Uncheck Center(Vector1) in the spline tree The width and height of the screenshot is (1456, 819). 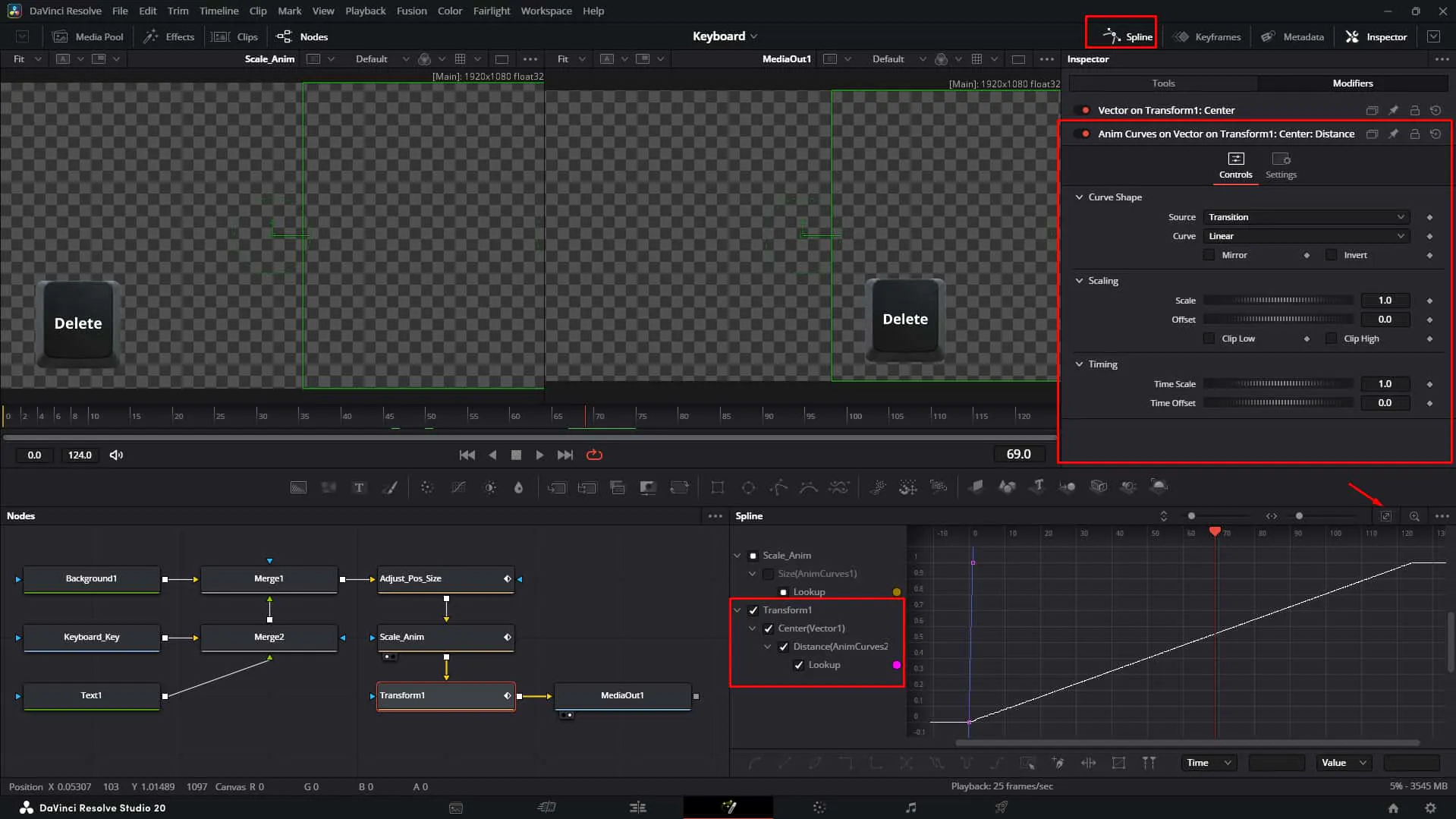coord(769,628)
